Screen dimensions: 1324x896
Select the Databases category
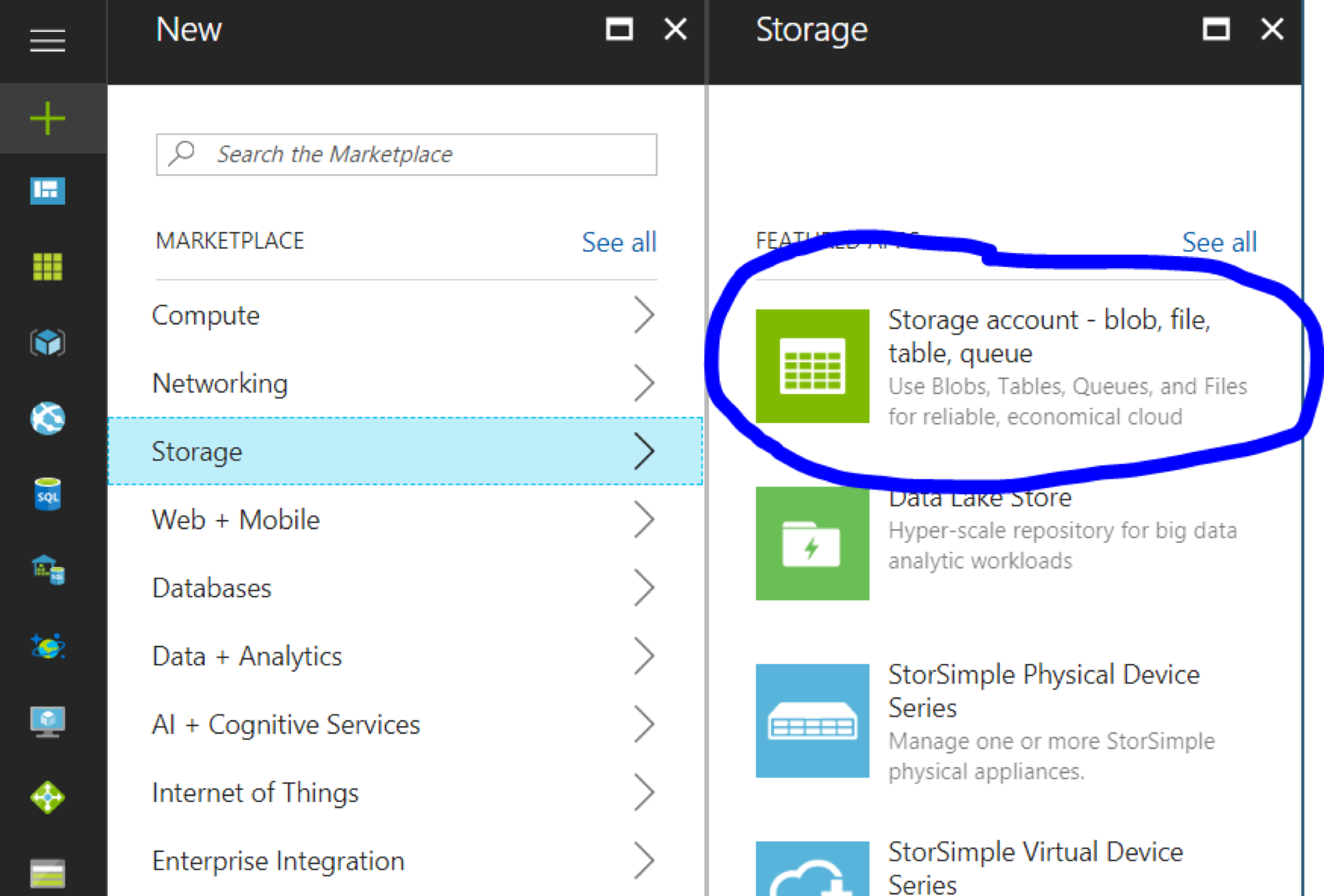point(405,588)
